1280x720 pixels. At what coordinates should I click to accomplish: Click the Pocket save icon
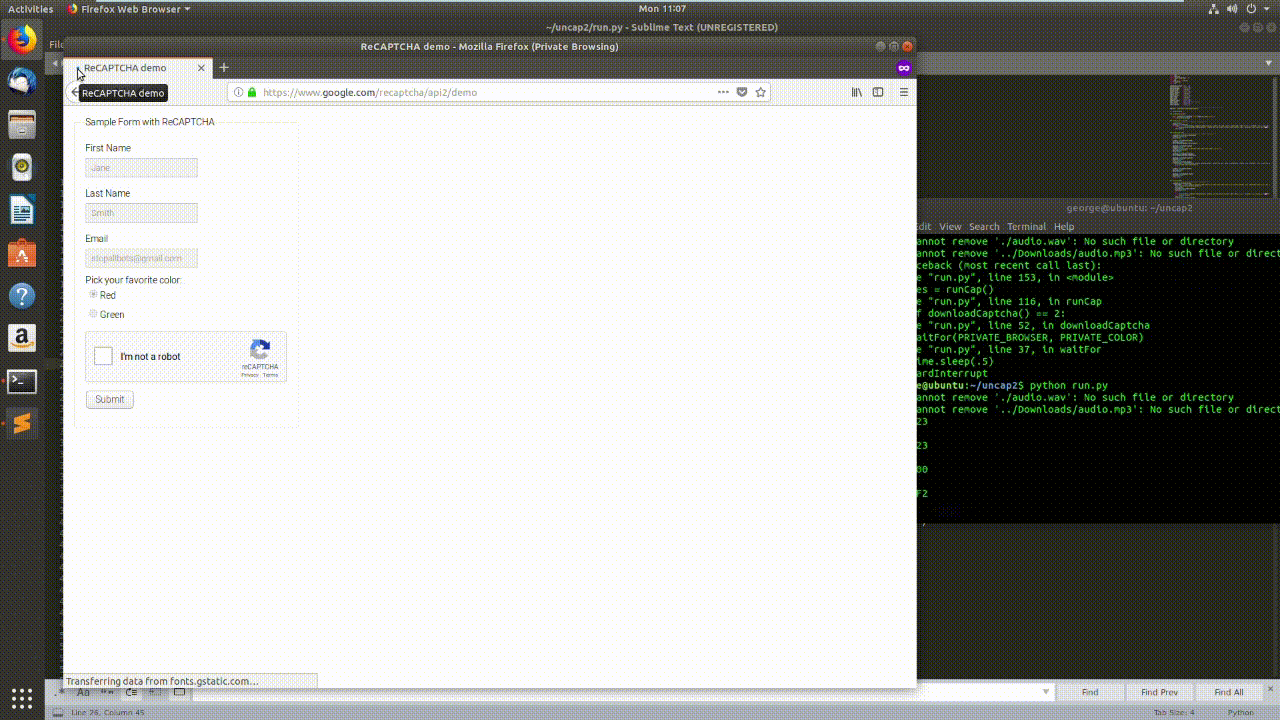click(x=742, y=92)
